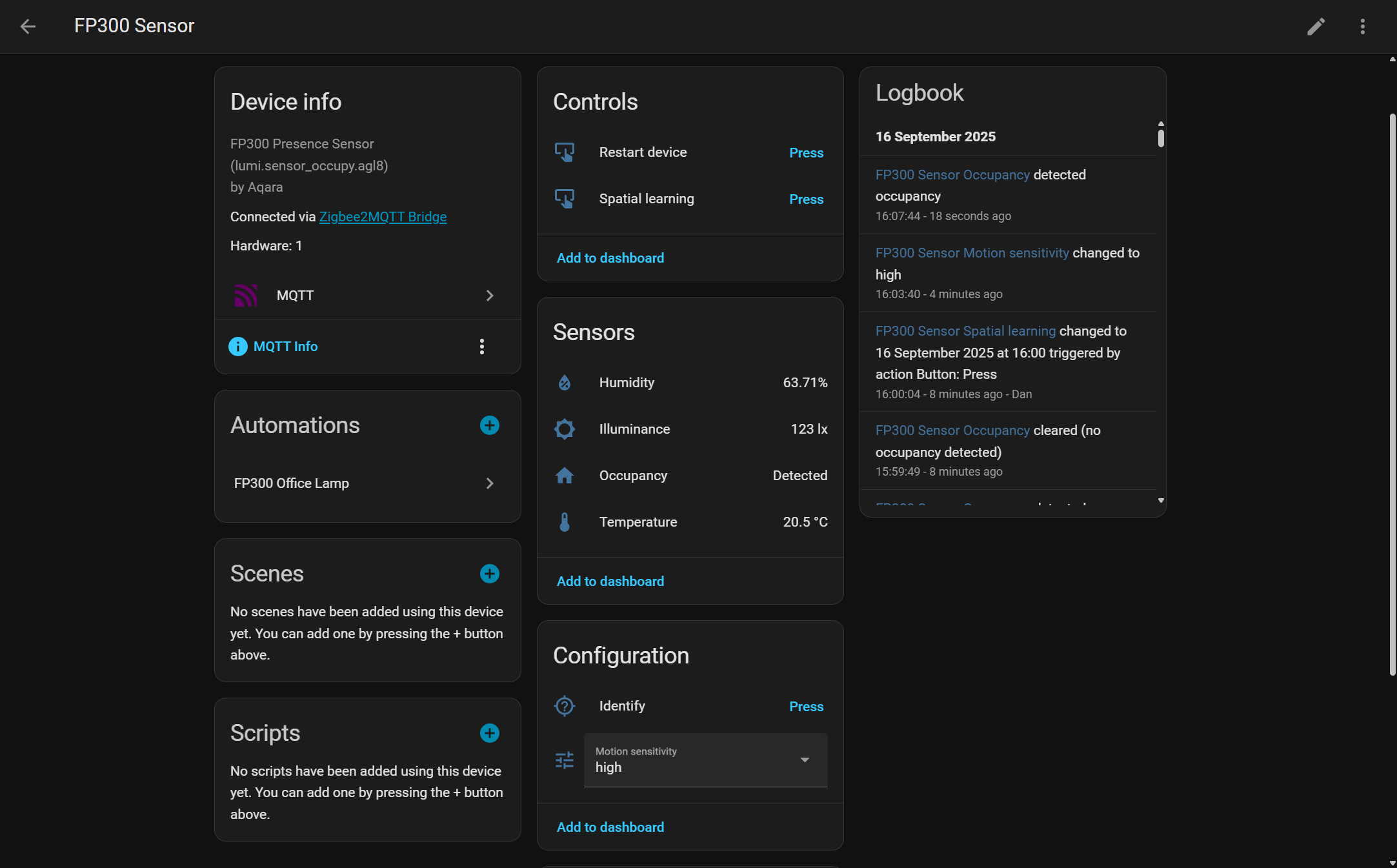Click the Illuminance sensor row

coord(689,429)
